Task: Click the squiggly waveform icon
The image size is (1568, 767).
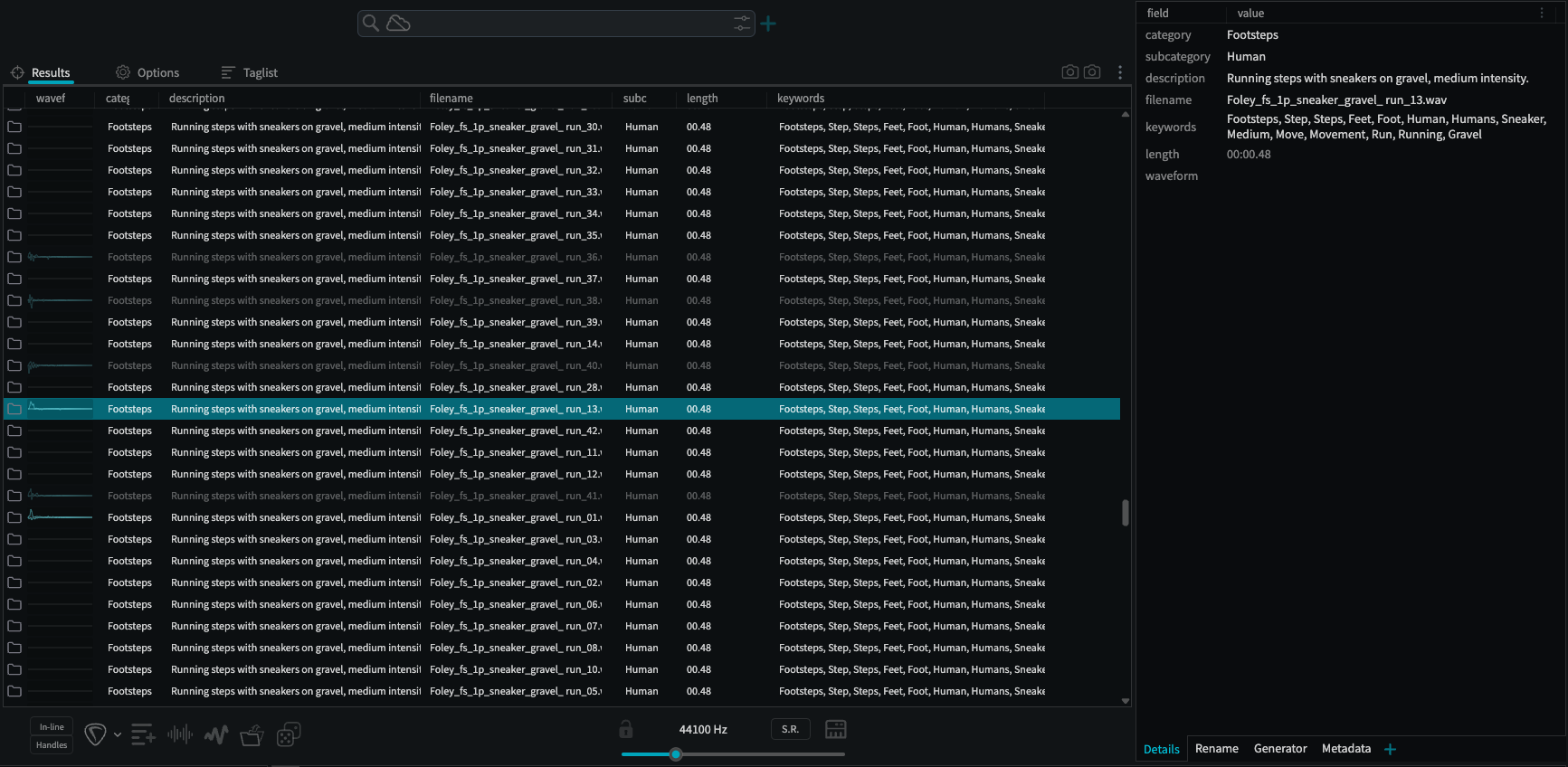Action: pyautogui.click(x=216, y=734)
